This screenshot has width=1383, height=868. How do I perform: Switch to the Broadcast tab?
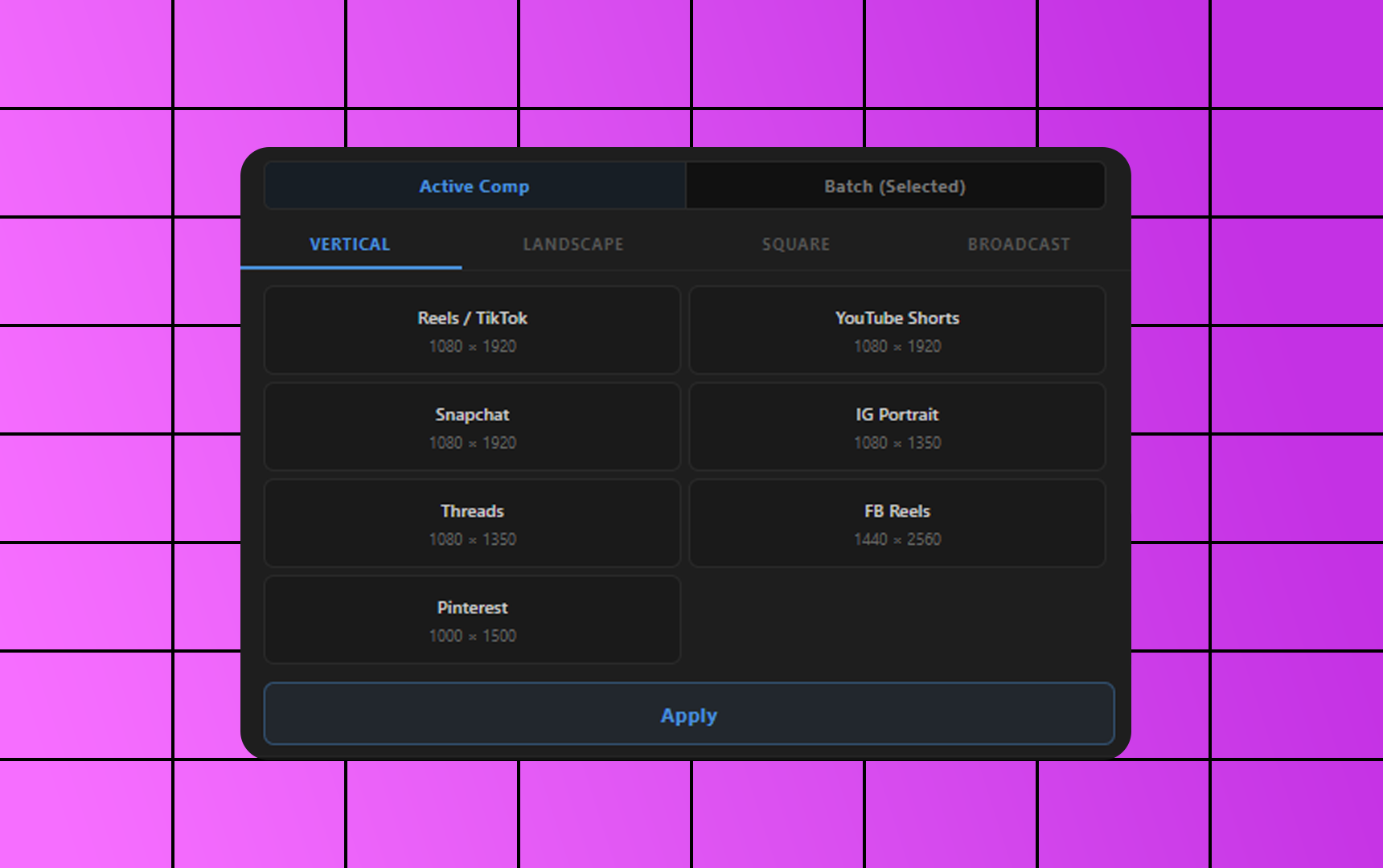tap(1019, 244)
